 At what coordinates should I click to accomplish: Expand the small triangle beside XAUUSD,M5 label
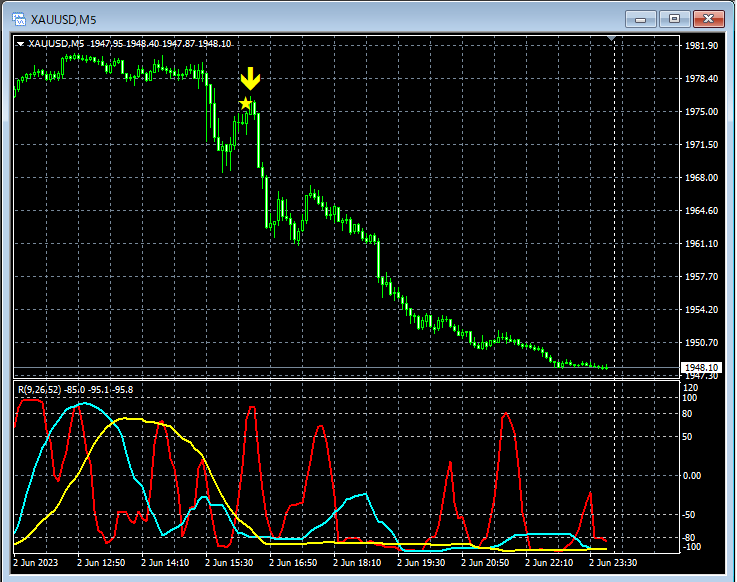[x=20, y=44]
